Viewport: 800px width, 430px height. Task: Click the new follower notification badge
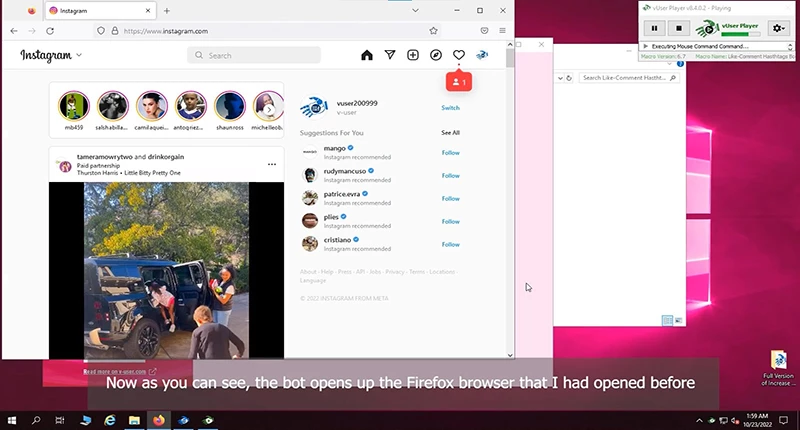point(459,82)
